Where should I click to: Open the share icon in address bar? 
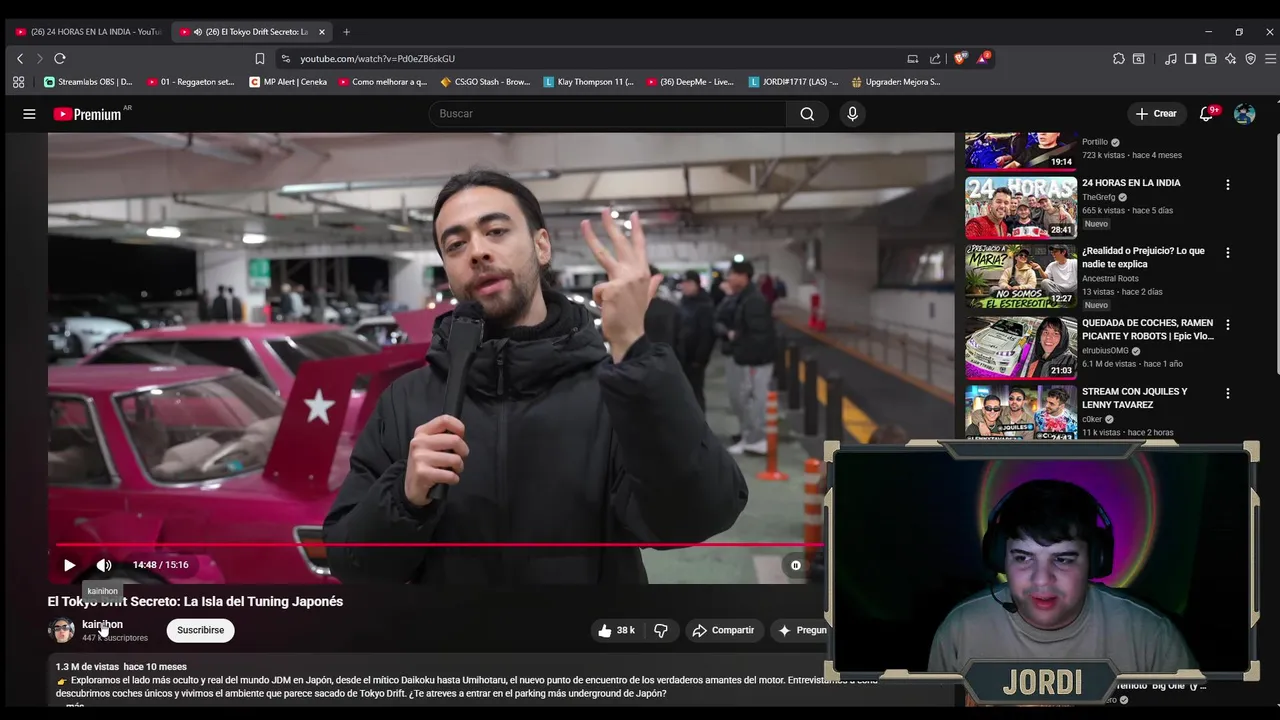point(935,59)
